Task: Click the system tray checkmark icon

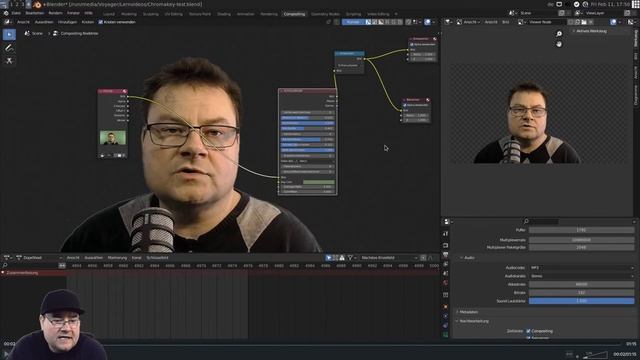Action: [x=576, y=4]
